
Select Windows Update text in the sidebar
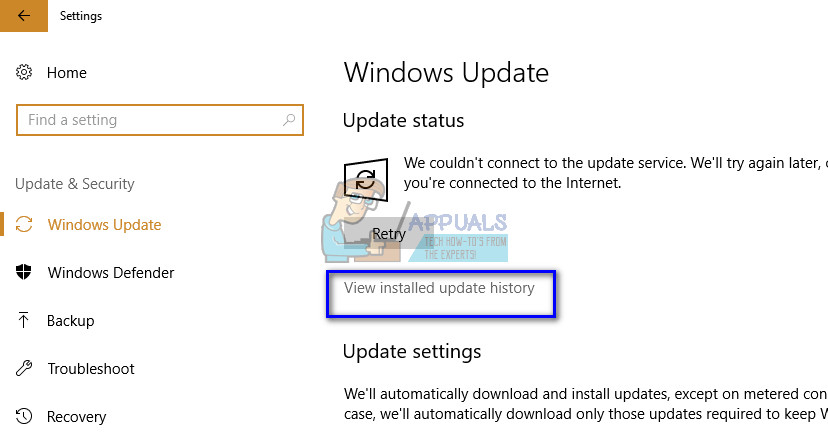105,225
